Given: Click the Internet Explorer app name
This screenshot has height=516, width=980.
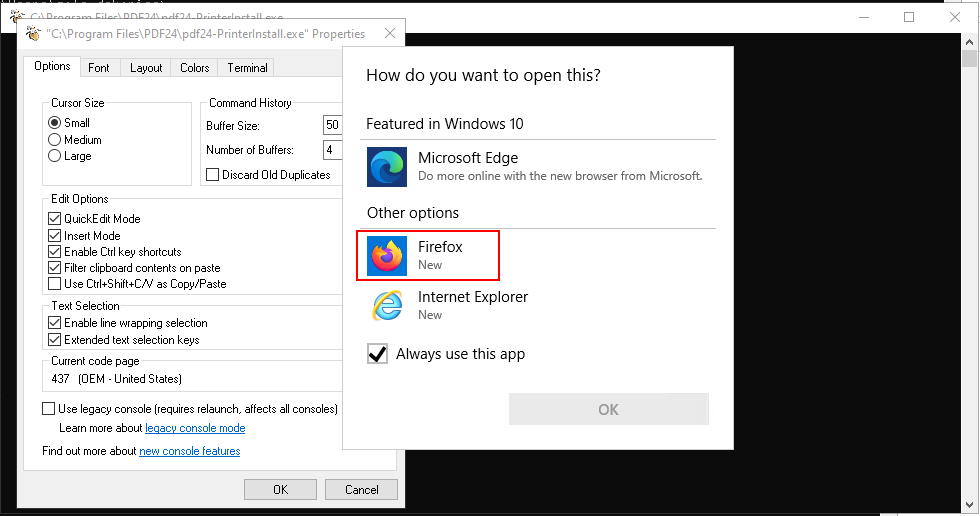Looking at the screenshot, I should click(x=473, y=297).
